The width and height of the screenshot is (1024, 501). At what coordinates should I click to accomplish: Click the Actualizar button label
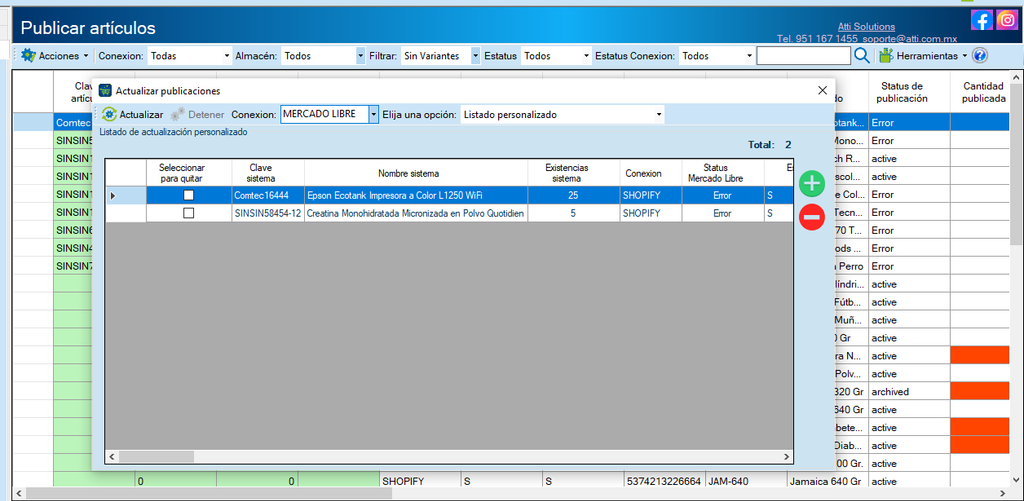click(141, 114)
